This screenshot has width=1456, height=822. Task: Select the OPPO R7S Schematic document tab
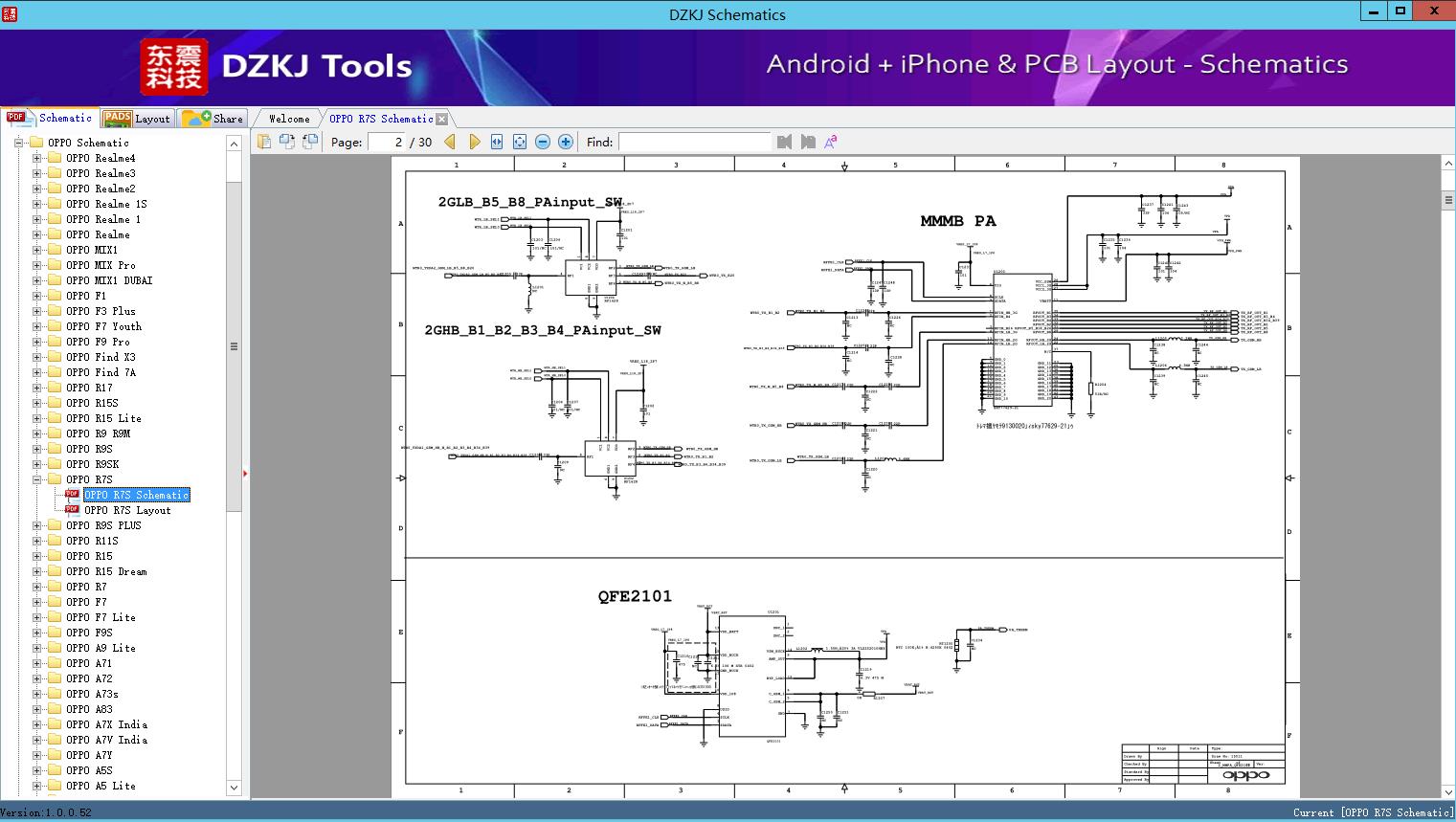pos(381,119)
